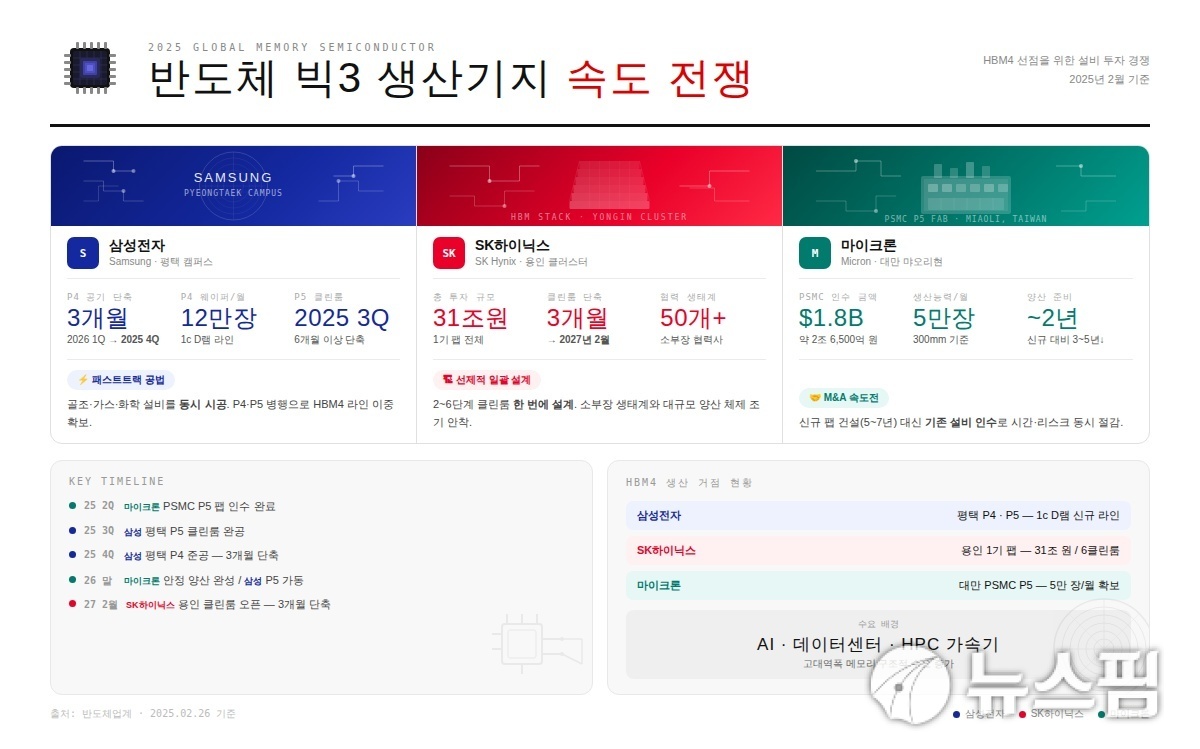Image resolution: width=1200 pixels, height=749 pixels.
Task: Select the 선제적 일괄 설계 tag
Action: click(x=486, y=380)
